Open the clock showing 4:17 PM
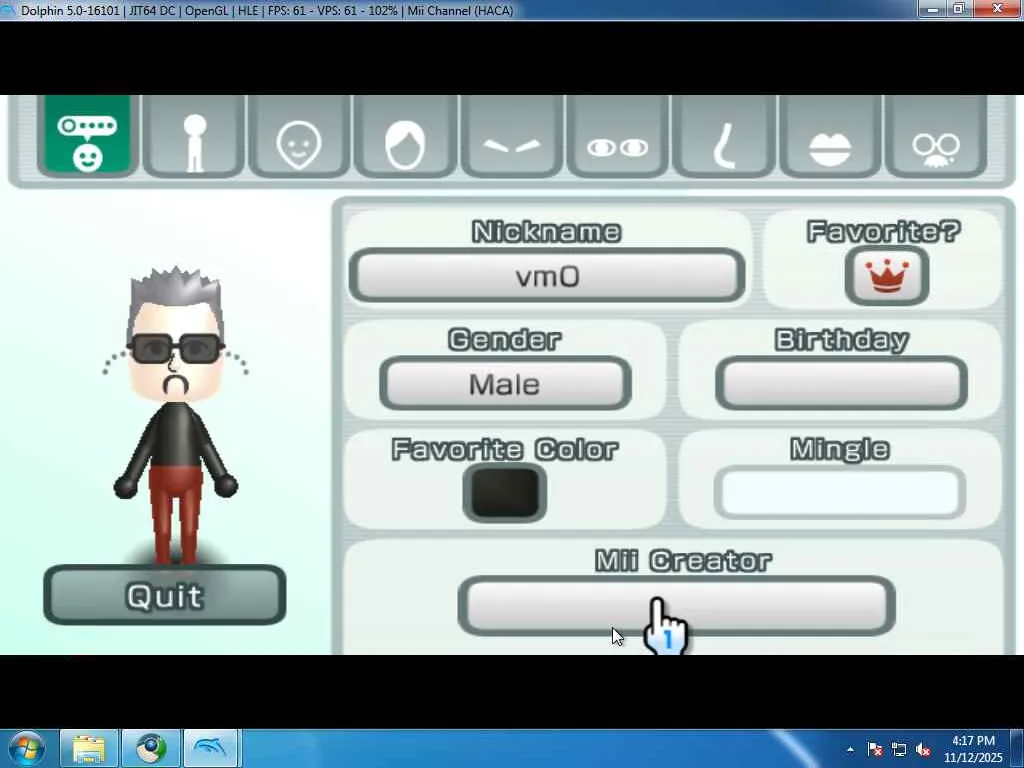1024x768 pixels. pyautogui.click(x=973, y=749)
